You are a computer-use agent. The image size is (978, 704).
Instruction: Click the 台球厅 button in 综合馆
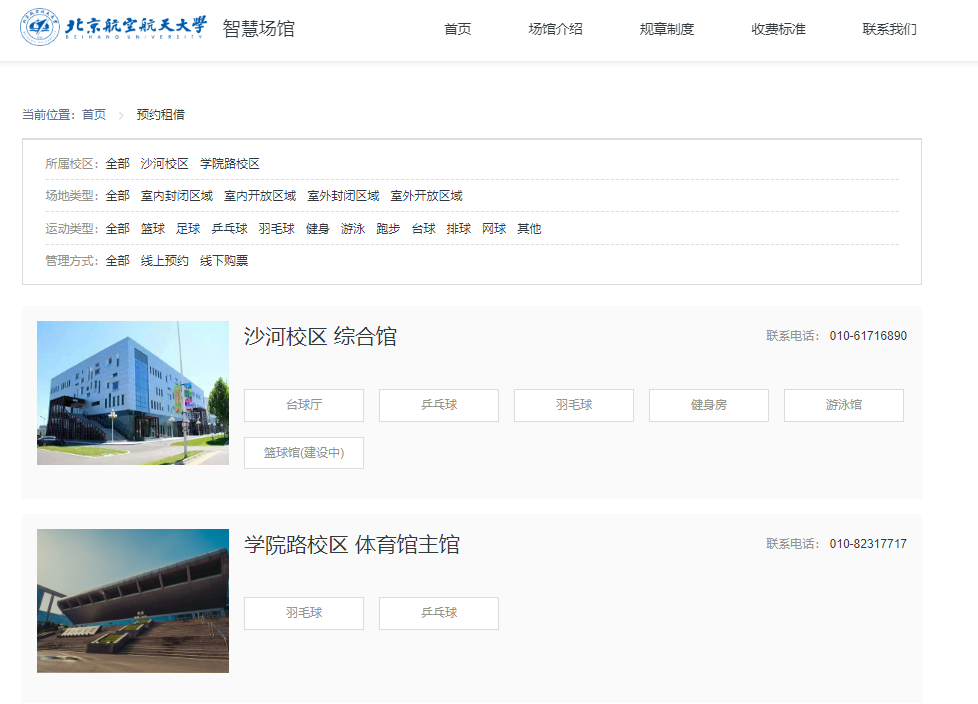coord(304,405)
